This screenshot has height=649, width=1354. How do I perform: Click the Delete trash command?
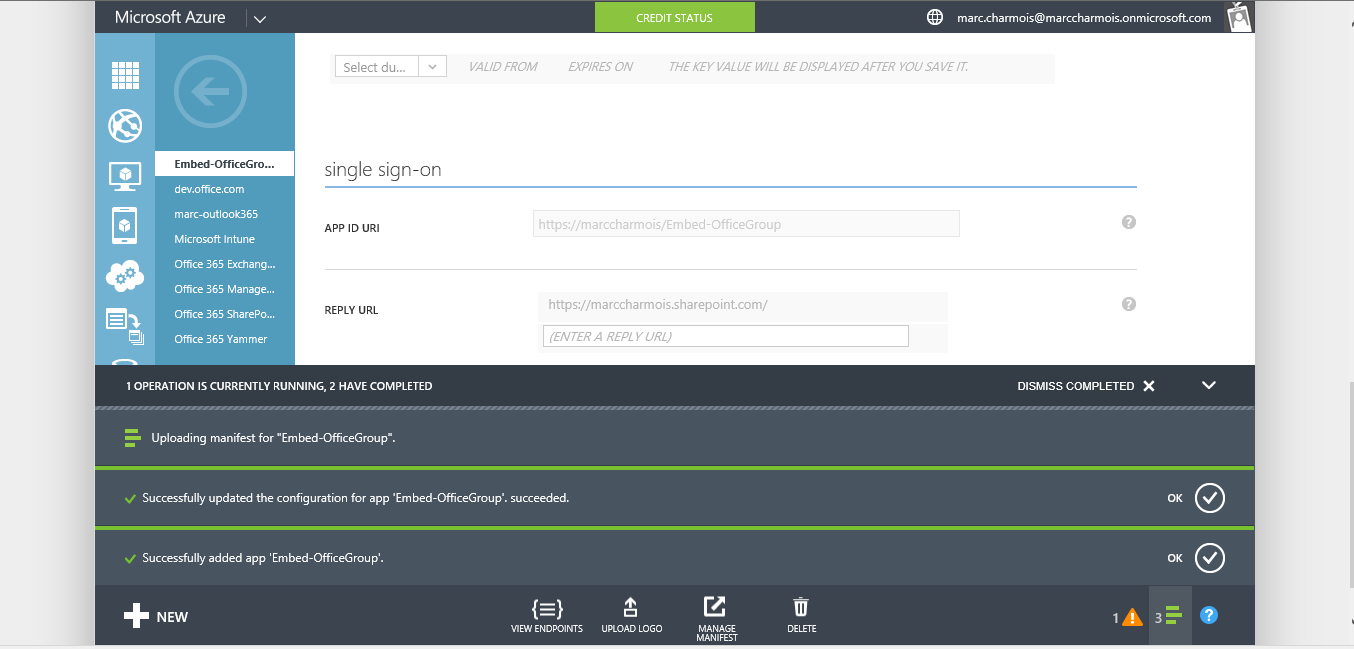click(x=801, y=616)
